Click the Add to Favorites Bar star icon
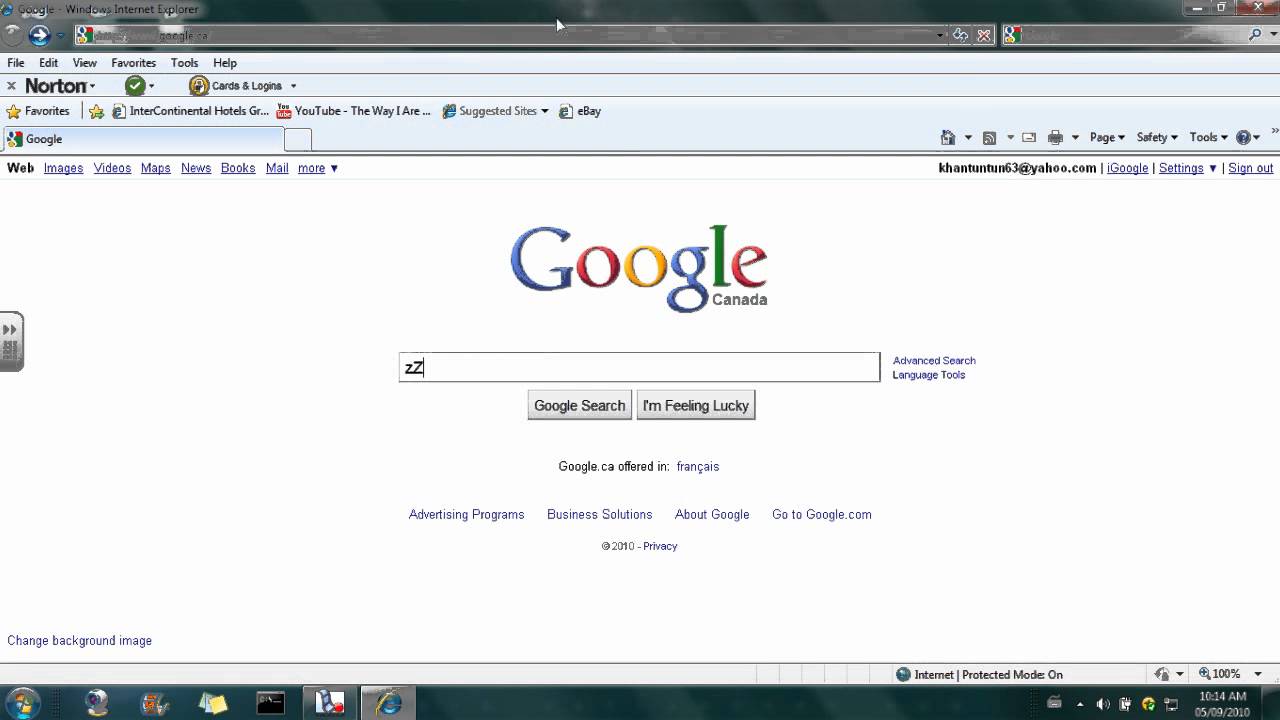 [96, 111]
